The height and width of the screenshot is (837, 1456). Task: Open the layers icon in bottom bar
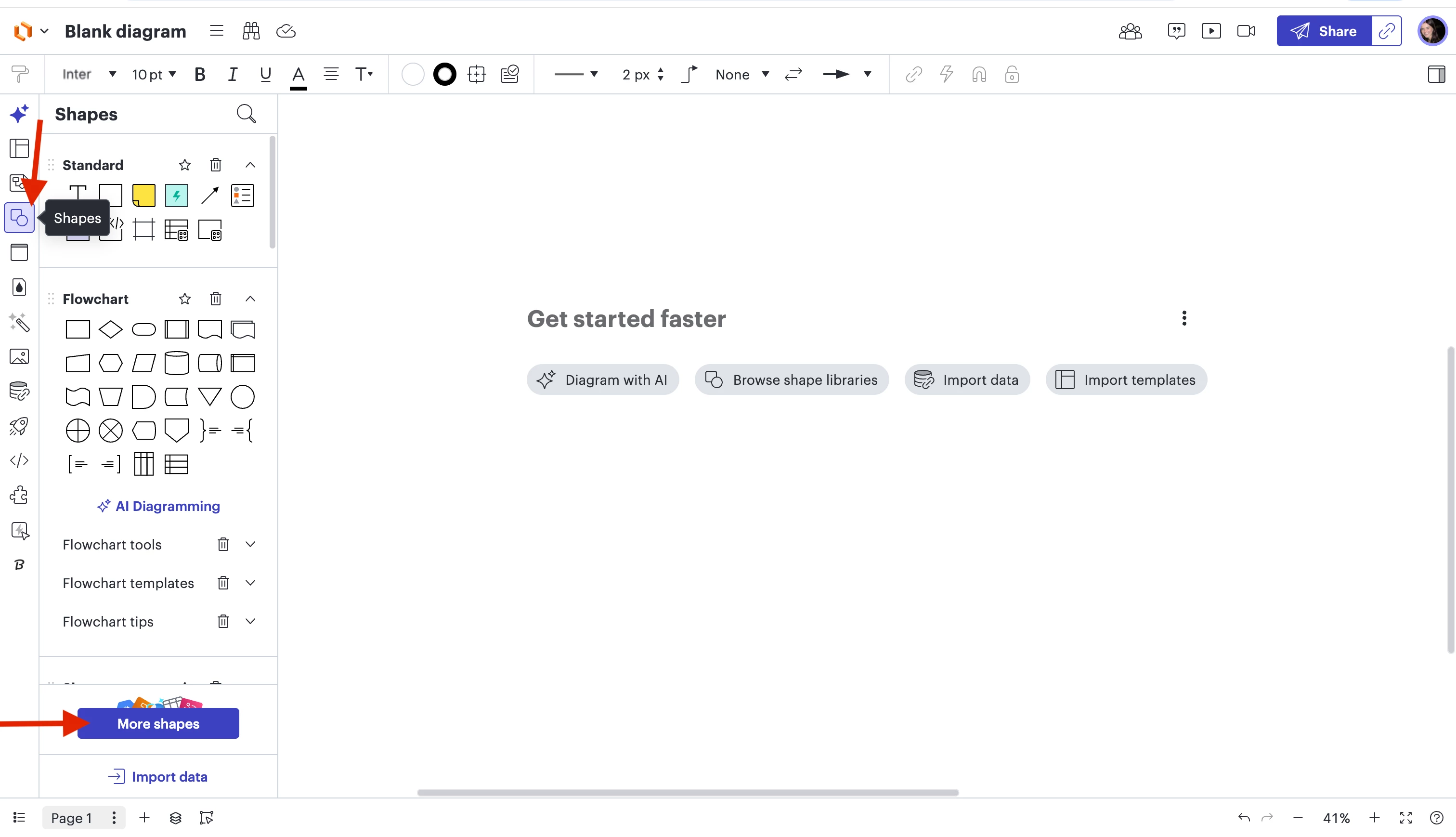coord(175,817)
